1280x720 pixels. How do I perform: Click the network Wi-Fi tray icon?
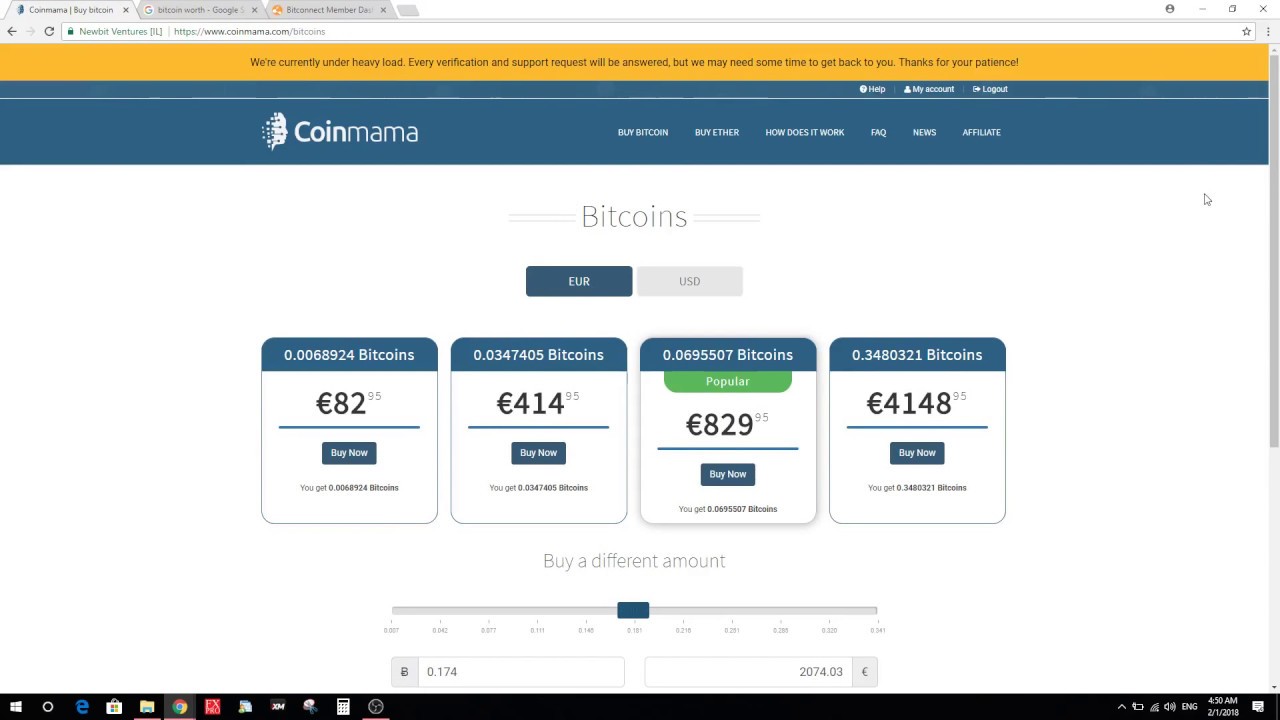(1154, 707)
